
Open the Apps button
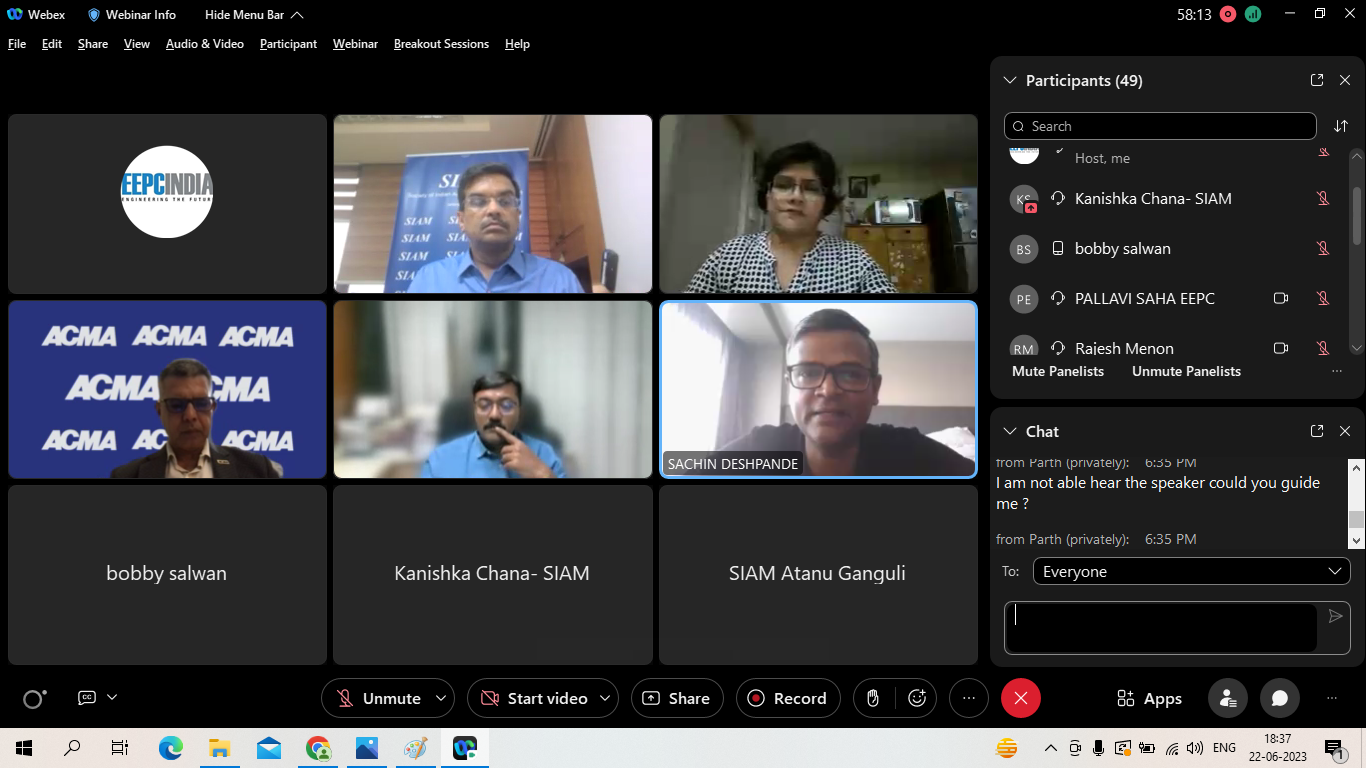[x=1149, y=698]
